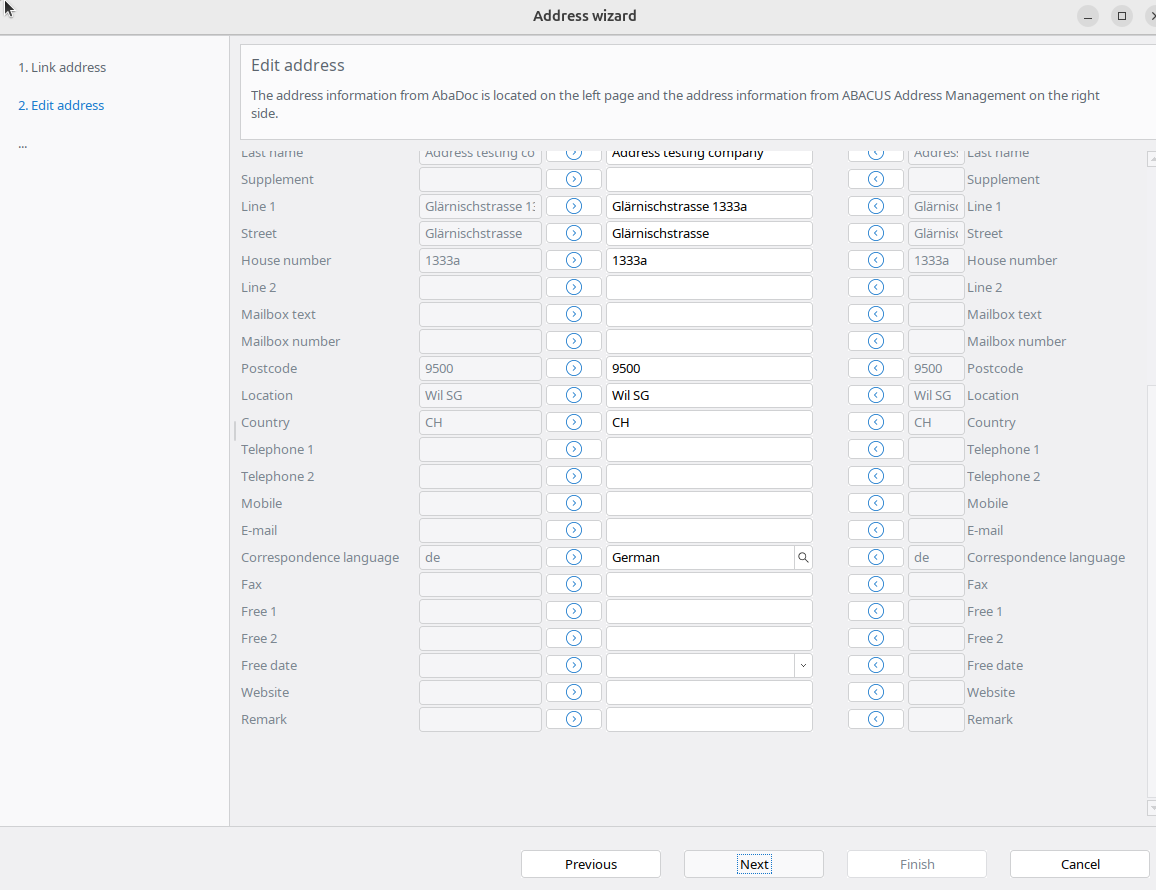Select Link address step in sidebar
The height and width of the screenshot is (890, 1156).
pos(62,67)
